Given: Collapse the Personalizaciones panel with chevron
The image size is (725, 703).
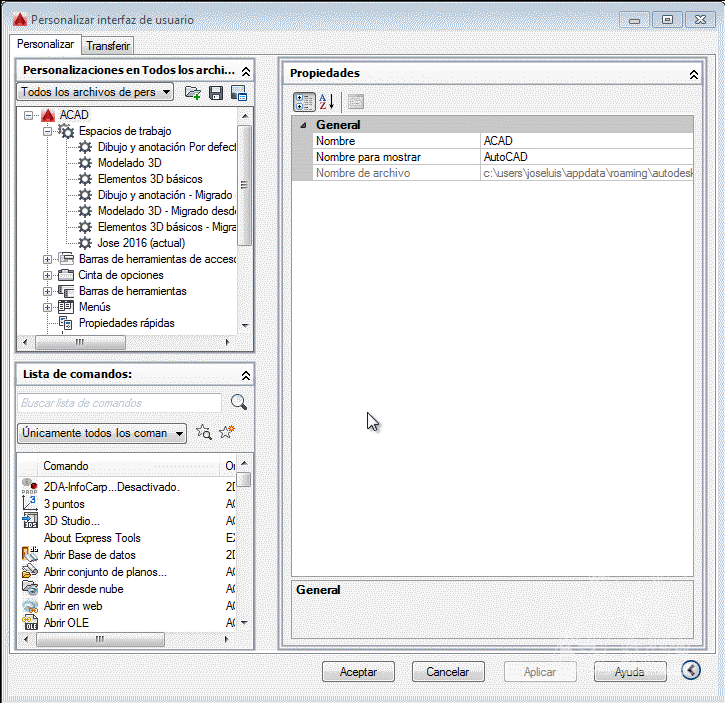Looking at the screenshot, I should (x=246, y=72).
